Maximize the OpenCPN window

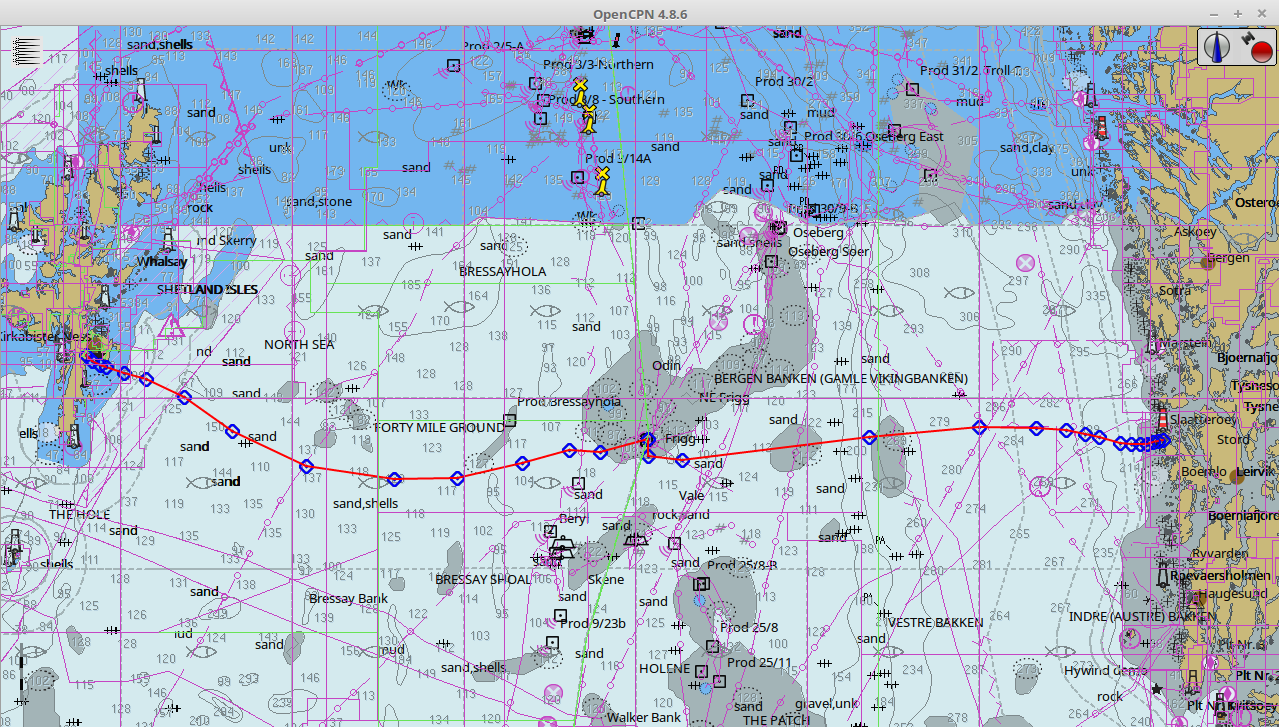tap(1237, 13)
